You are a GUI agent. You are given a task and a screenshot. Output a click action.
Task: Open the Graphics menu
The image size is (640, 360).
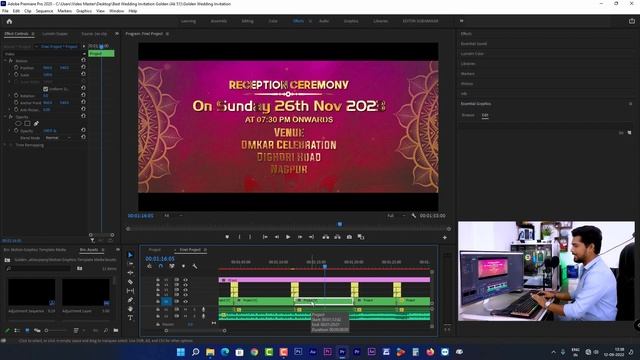[84, 11]
